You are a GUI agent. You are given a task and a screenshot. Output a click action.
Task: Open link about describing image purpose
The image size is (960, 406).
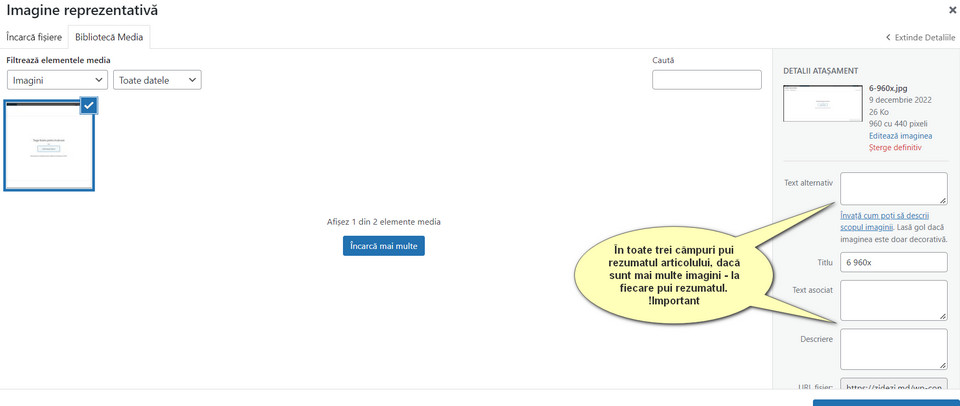pyautogui.click(x=885, y=221)
